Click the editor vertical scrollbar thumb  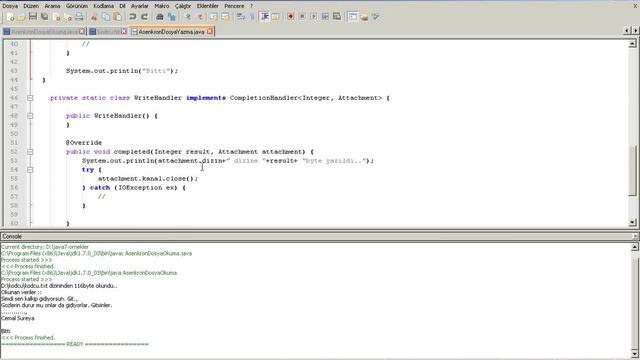pyautogui.click(x=632, y=171)
